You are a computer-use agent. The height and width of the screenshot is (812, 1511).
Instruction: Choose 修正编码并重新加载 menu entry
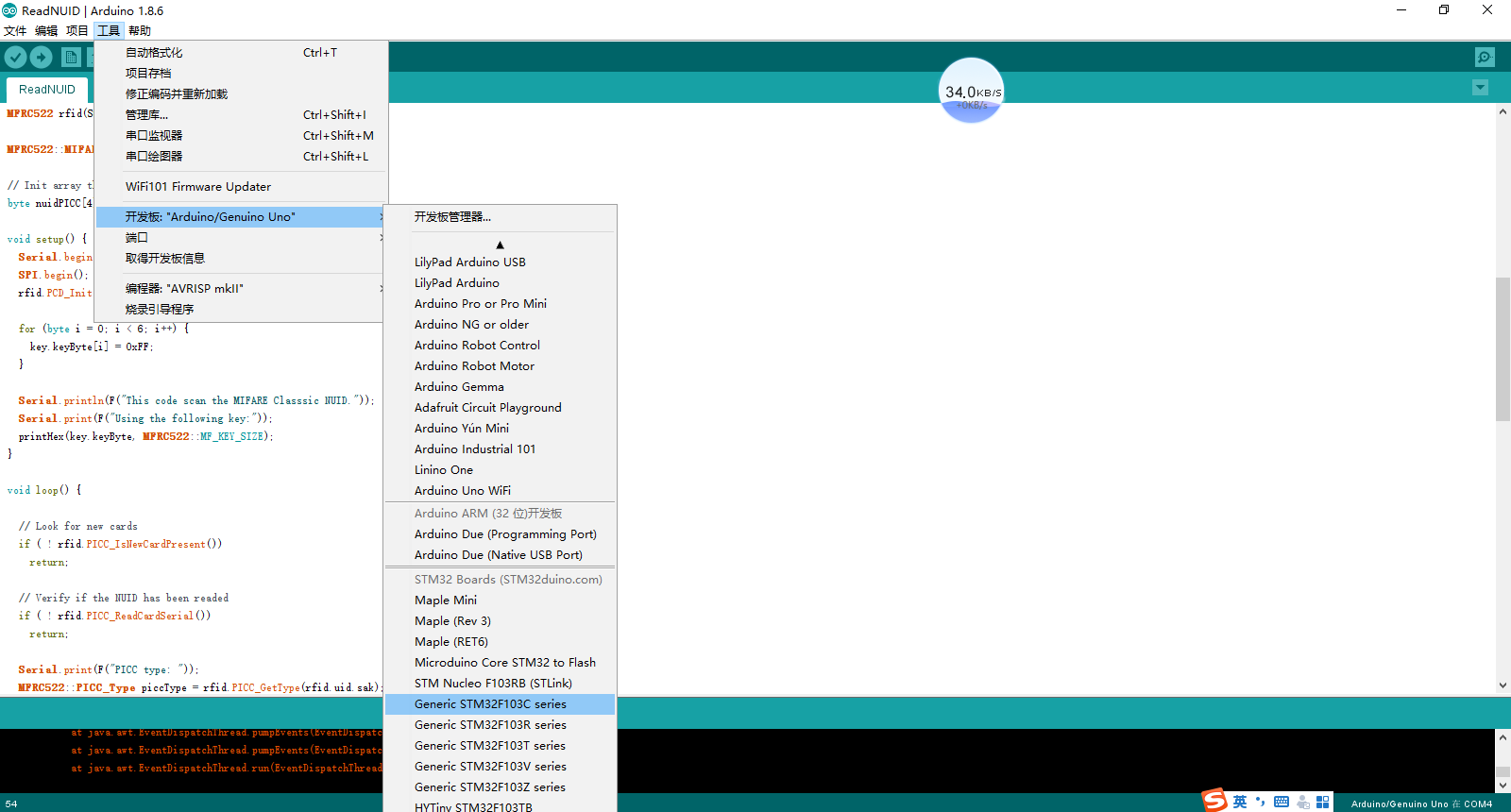[242, 94]
